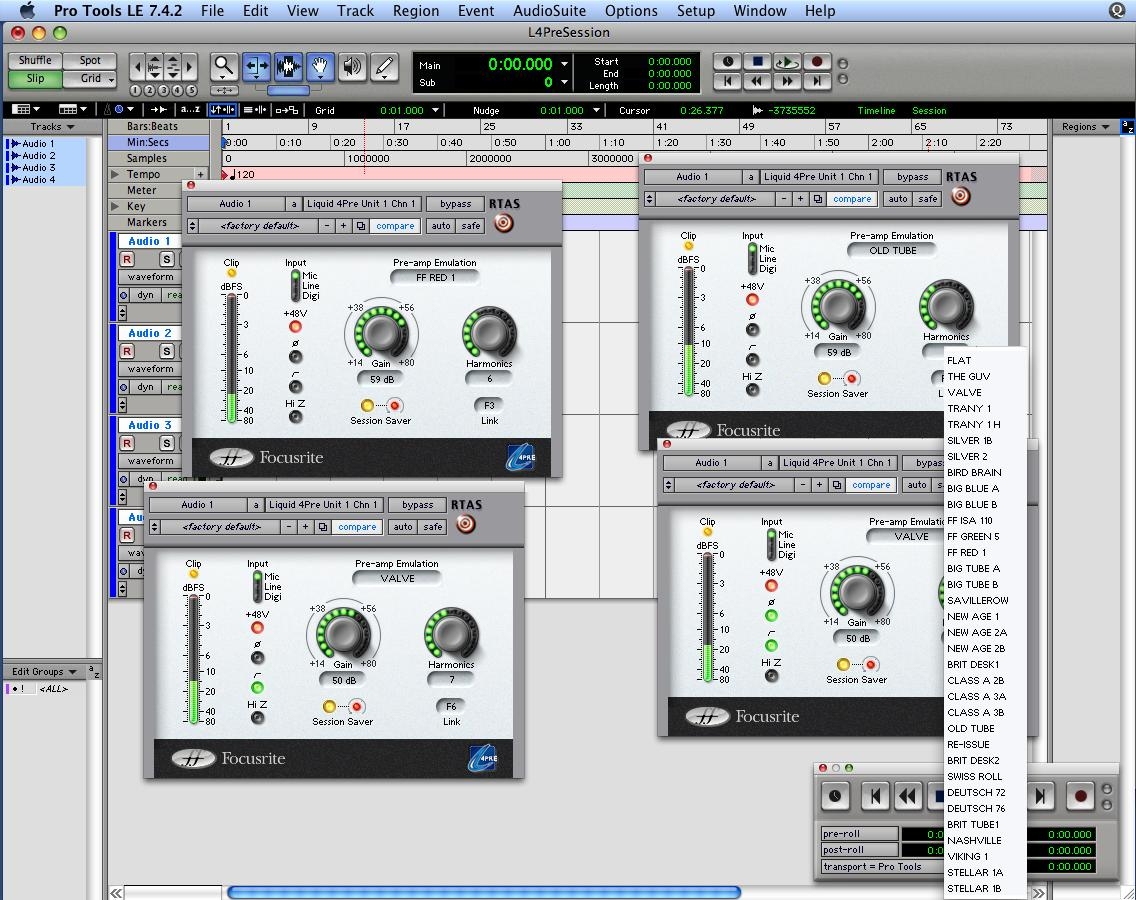
Task: Click Return to Zero in floating Transport window
Action: pos(875,796)
